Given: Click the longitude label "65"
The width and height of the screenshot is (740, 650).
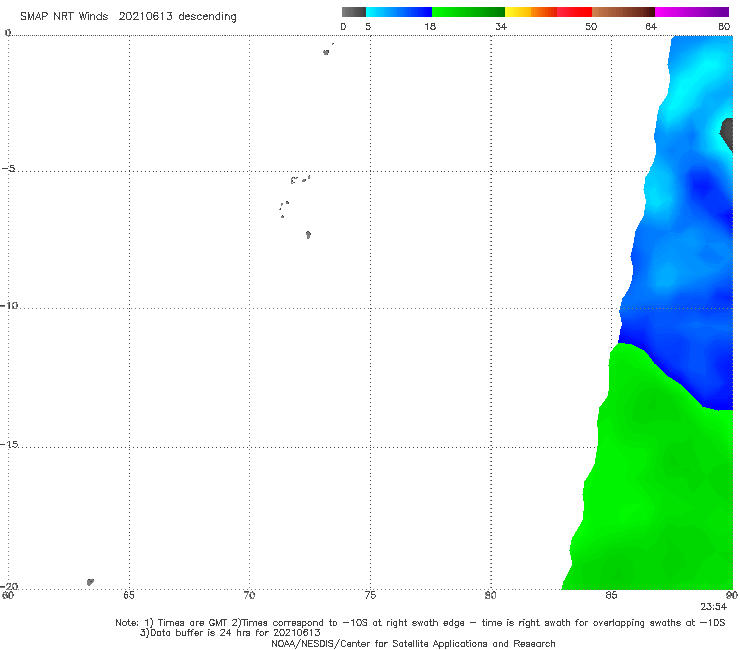Looking at the screenshot, I should pyautogui.click(x=129, y=595).
